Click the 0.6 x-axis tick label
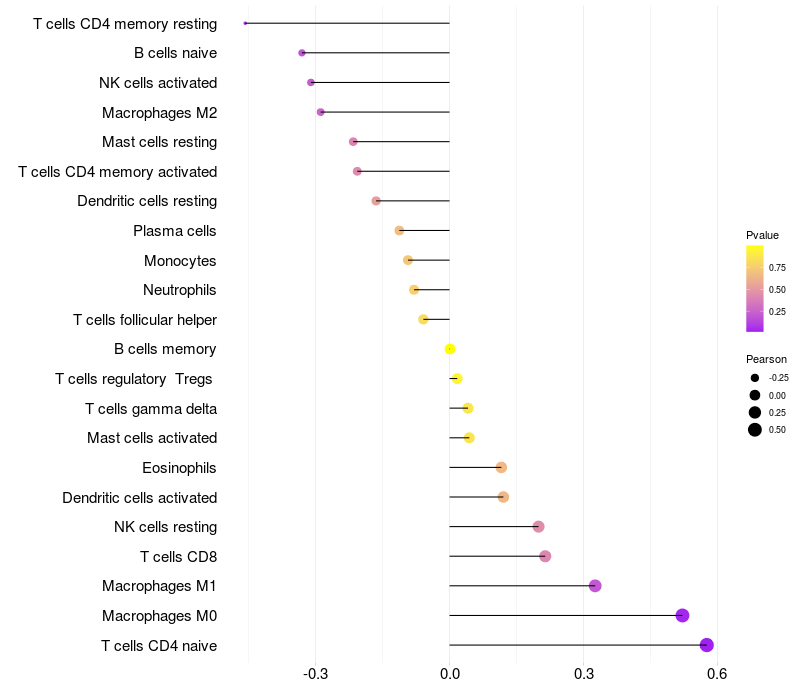This screenshot has height=700, width=800. coord(717,674)
